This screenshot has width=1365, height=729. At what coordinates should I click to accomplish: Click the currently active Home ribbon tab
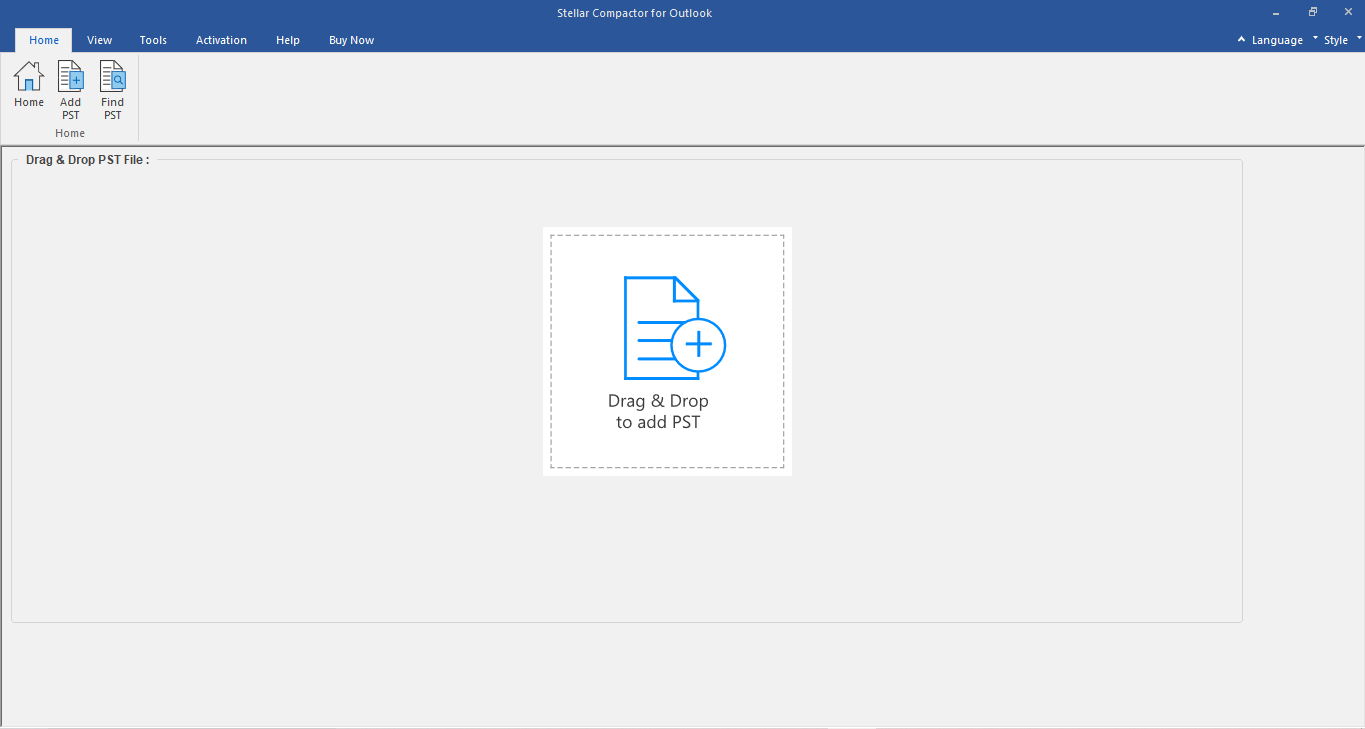coord(43,40)
